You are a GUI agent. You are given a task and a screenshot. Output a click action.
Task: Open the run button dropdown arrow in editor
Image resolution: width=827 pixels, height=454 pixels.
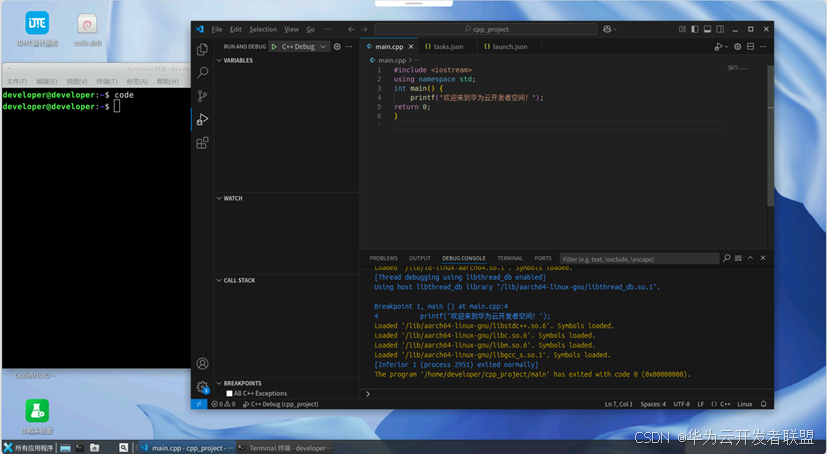pyautogui.click(x=726, y=46)
